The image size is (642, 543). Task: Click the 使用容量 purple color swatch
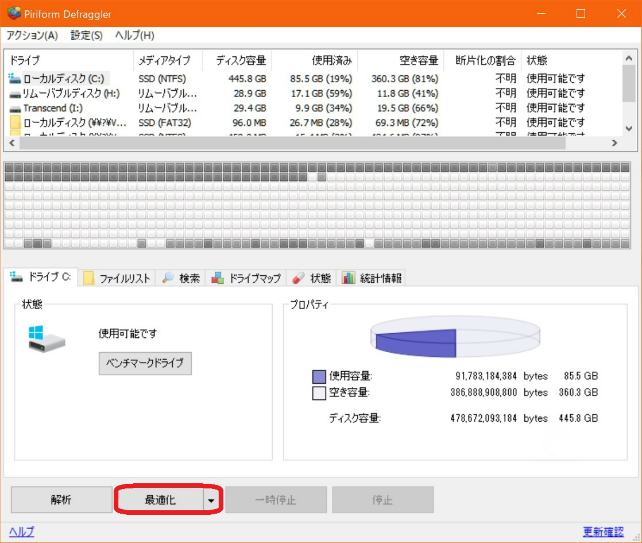(x=319, y=376)
